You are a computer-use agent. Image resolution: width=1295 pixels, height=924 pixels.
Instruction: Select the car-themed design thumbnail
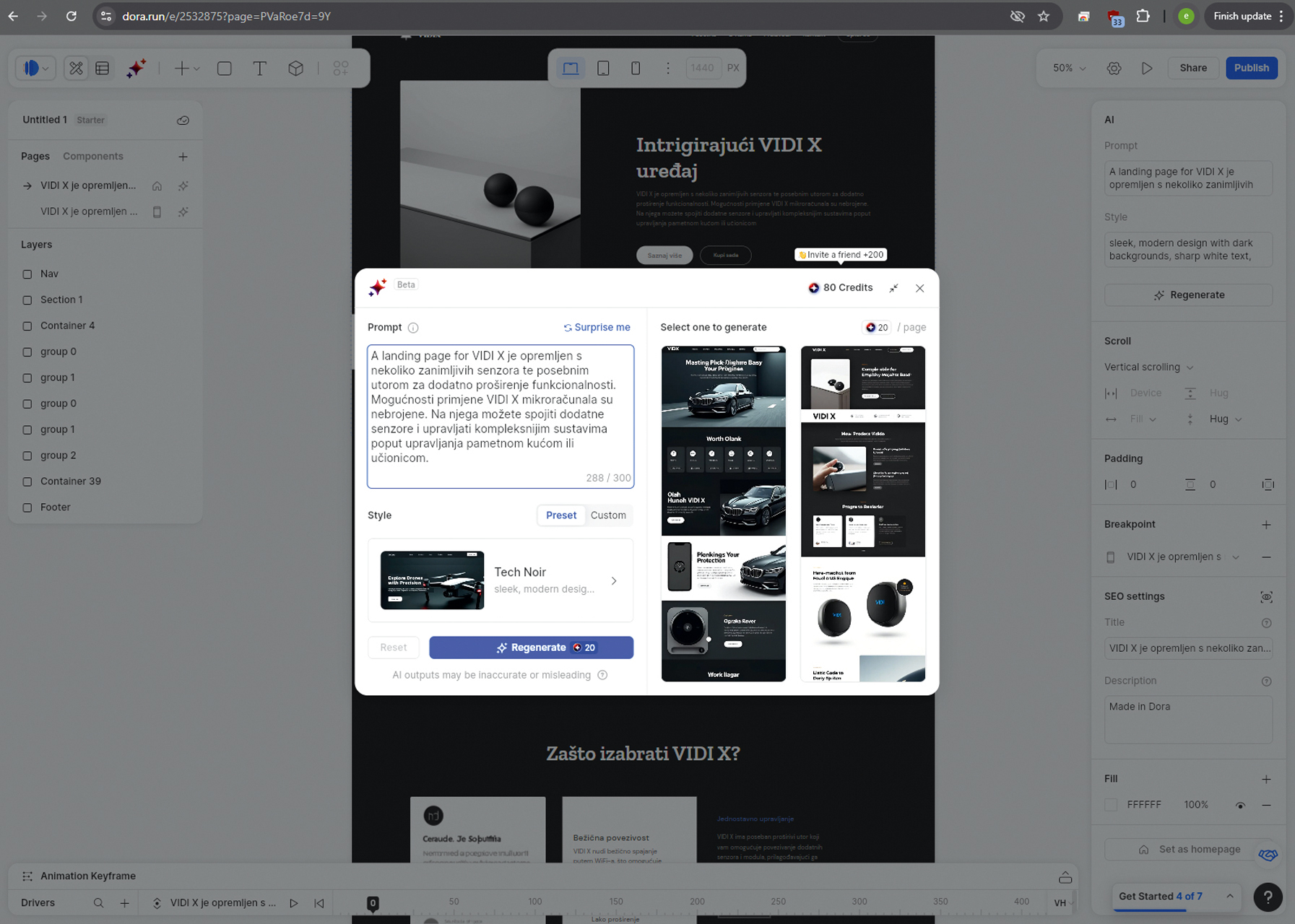coord(723,513)
